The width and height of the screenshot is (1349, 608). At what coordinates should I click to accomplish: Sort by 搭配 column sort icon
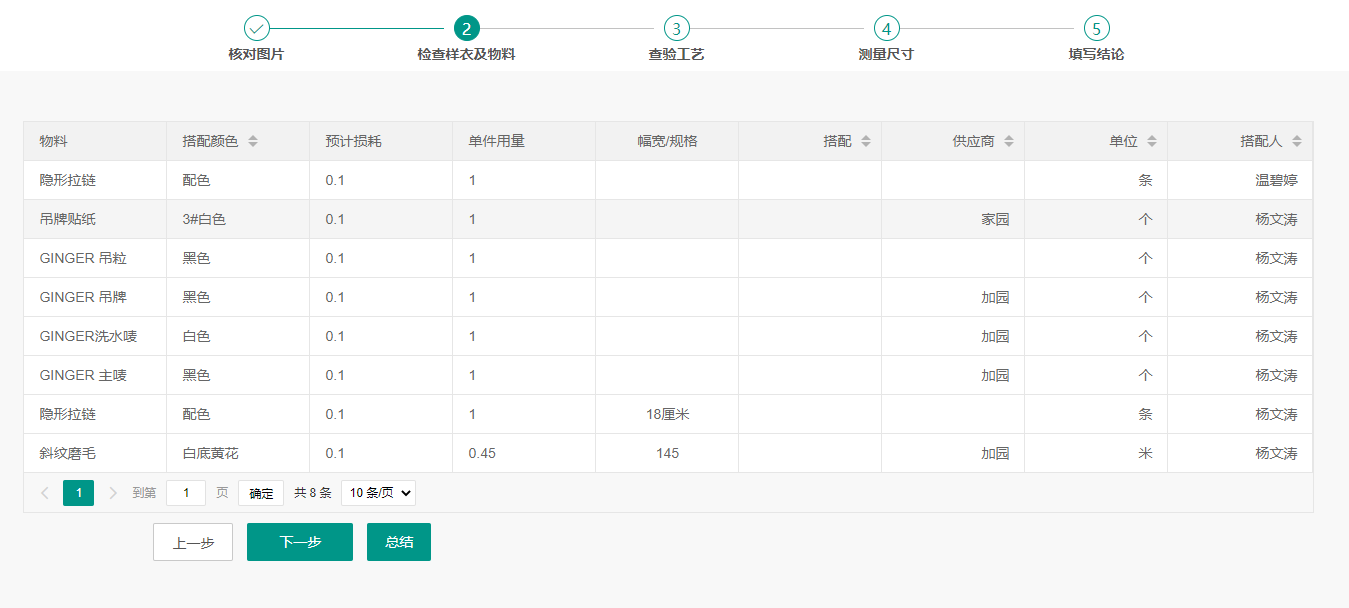(x=866, y=142)
